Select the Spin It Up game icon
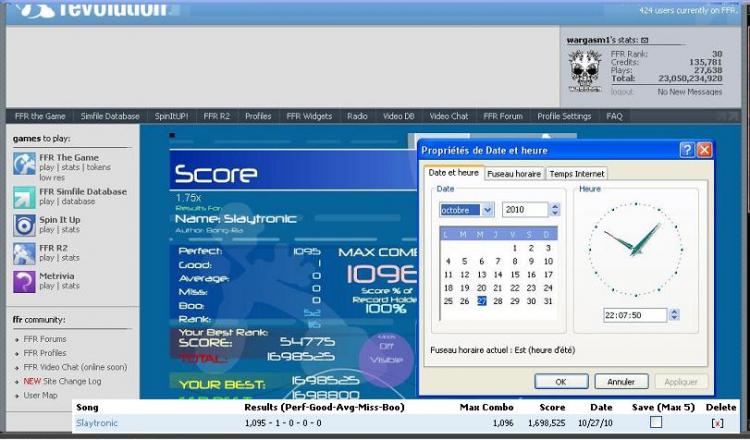The width and height of the screenshot is (750, 440). [x=24, y=225]
